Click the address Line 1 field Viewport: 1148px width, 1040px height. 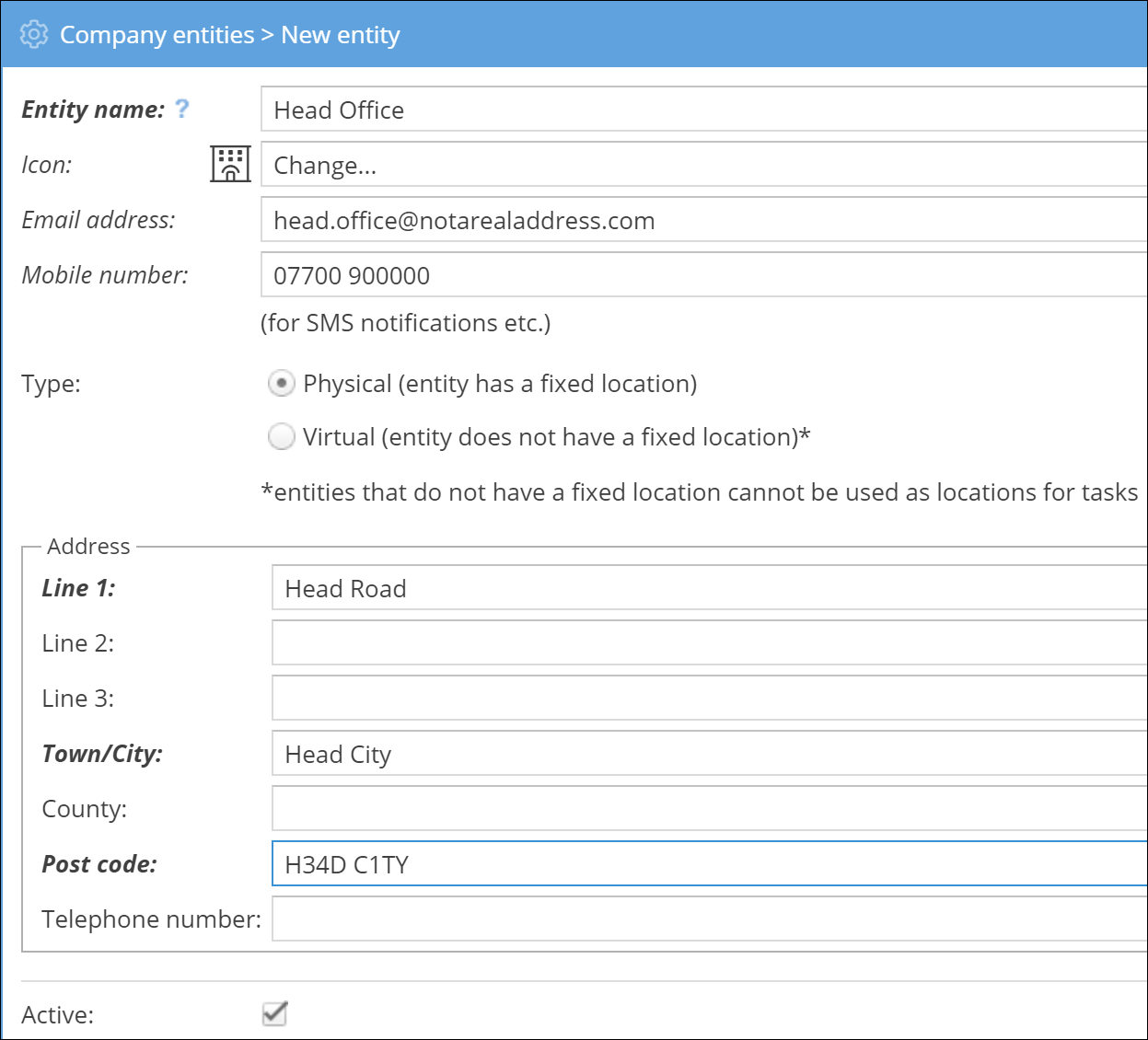709,588
